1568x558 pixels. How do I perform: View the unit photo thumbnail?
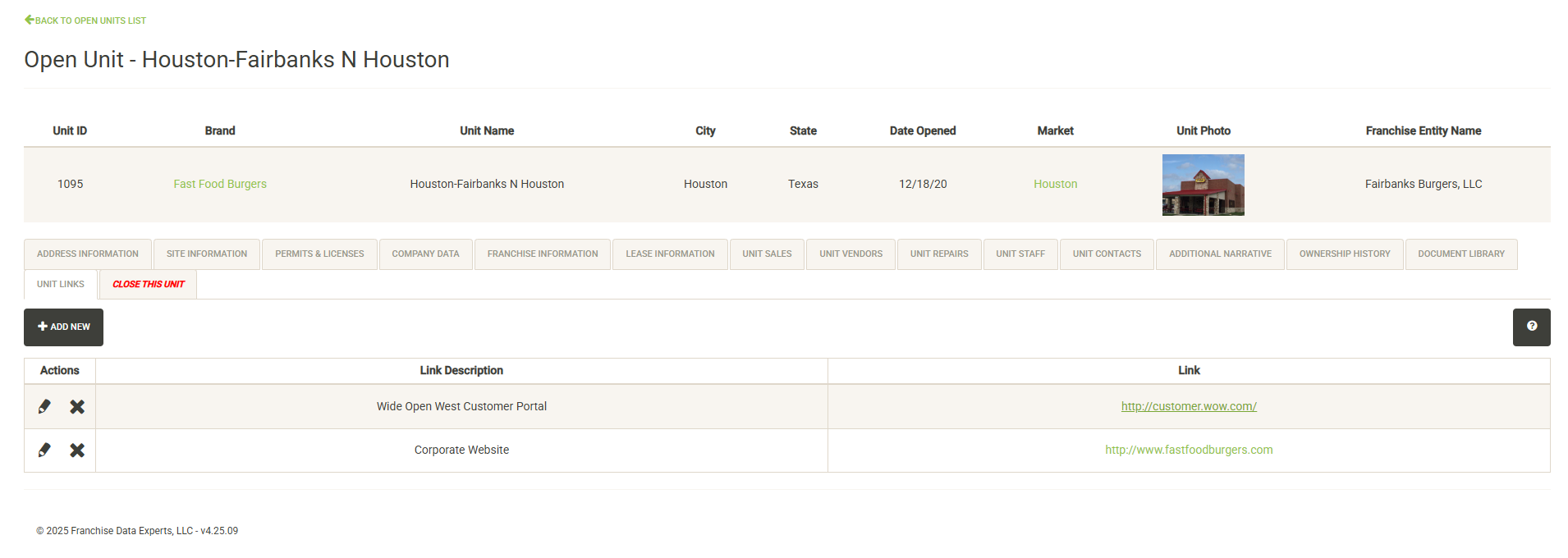point(1203,185)
